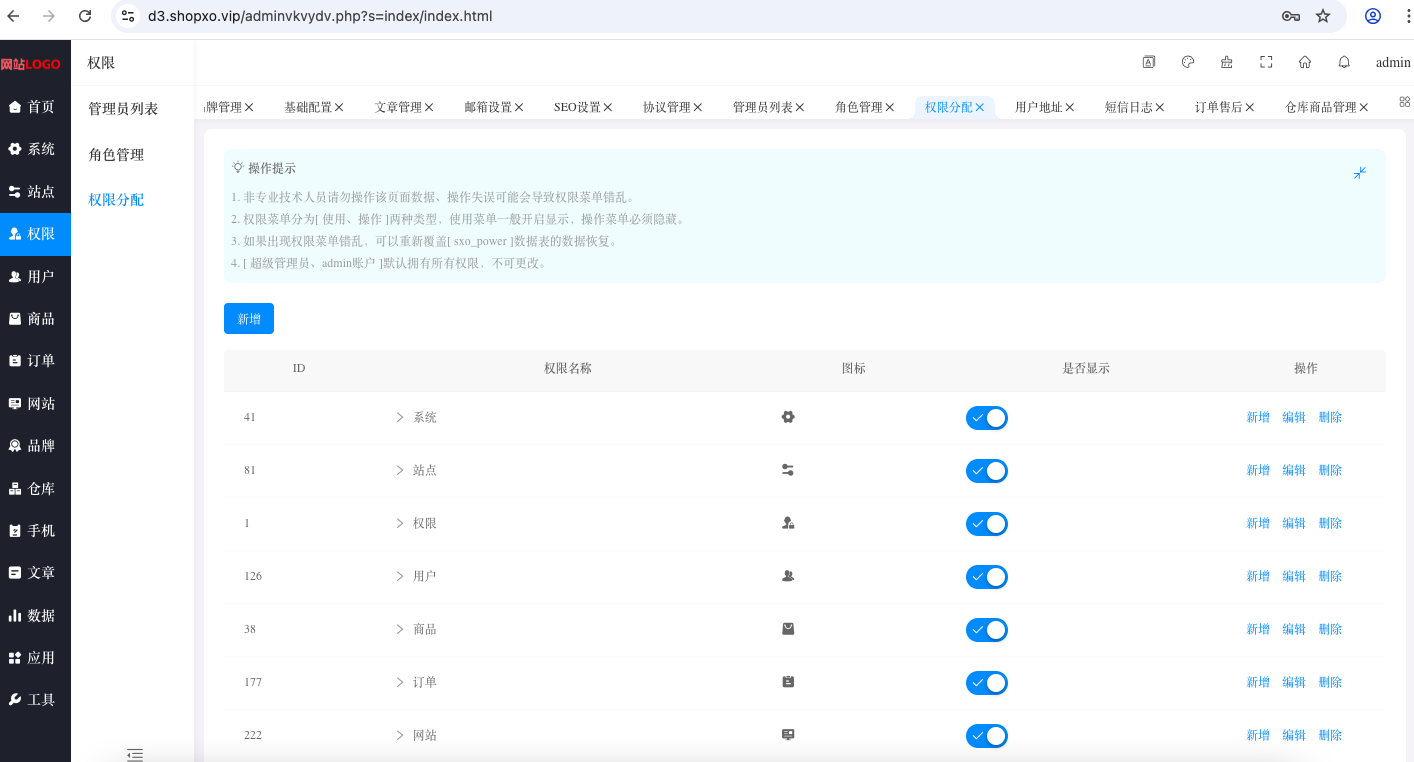Expand the 用户 permission row

(x=400, y=576)
